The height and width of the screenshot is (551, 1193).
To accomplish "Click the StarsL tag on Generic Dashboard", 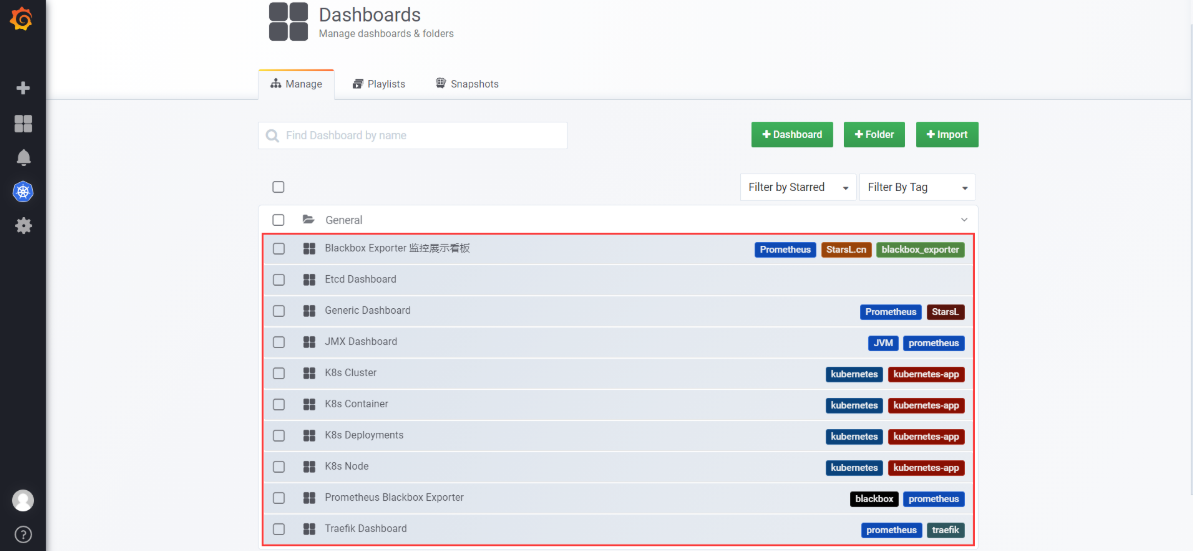I will [946, 312].
